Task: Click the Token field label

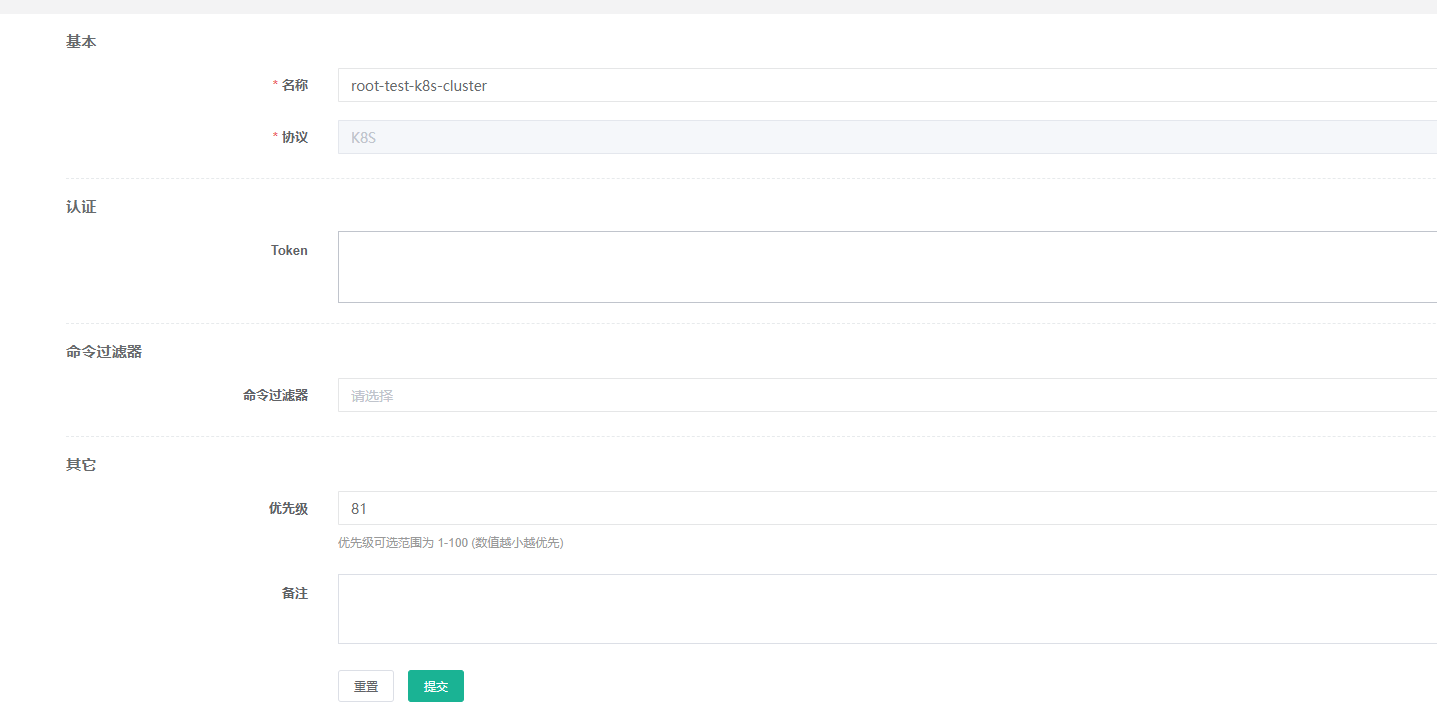Action: click(x=289, y=251)
